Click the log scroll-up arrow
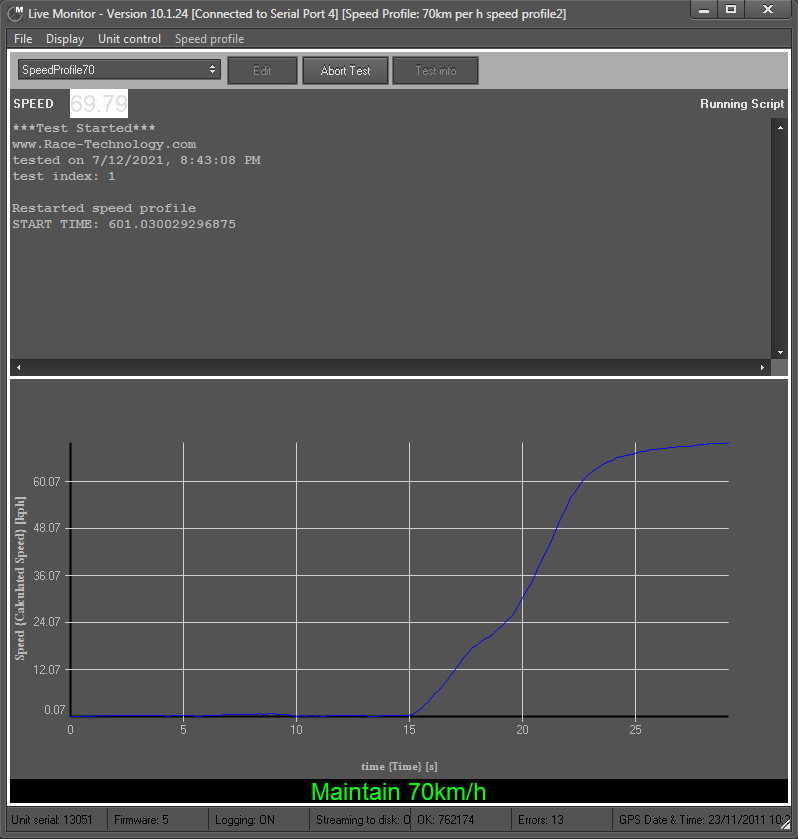The image size is (798, 839). pyautogui.click(x=780, y=126)
